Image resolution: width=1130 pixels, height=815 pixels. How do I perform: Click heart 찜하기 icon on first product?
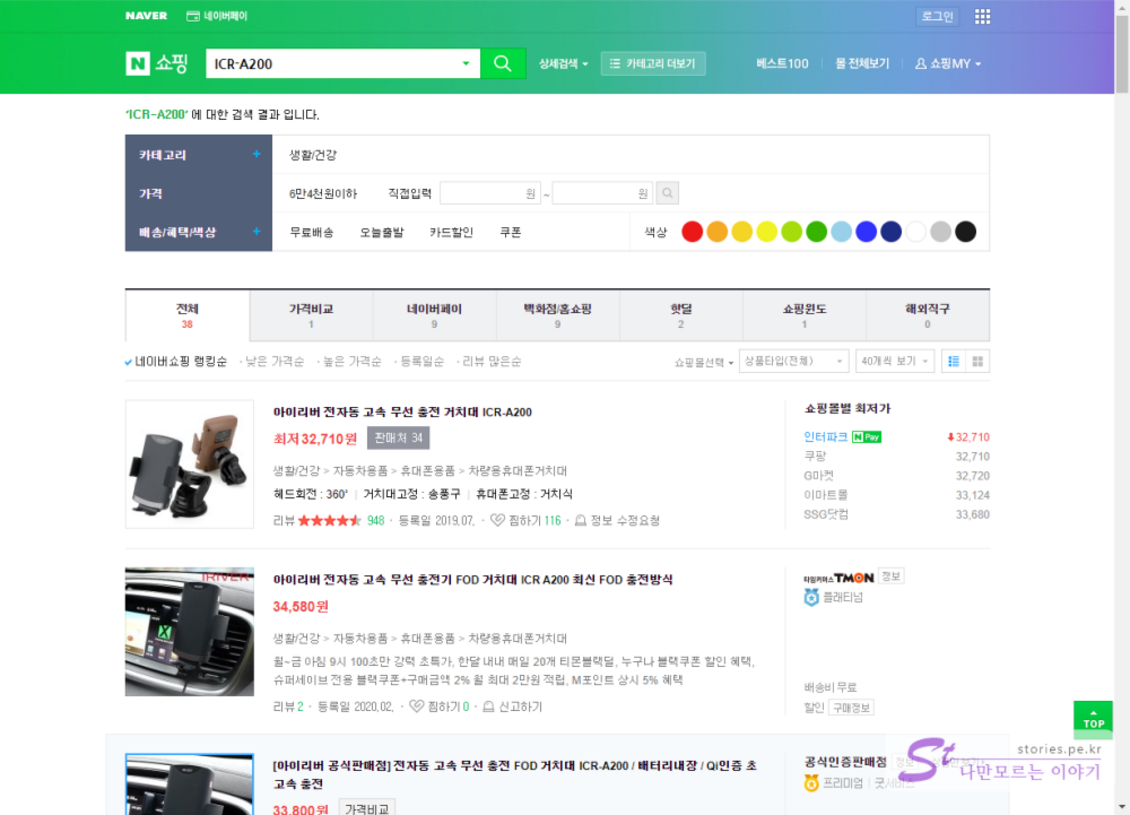498,520
